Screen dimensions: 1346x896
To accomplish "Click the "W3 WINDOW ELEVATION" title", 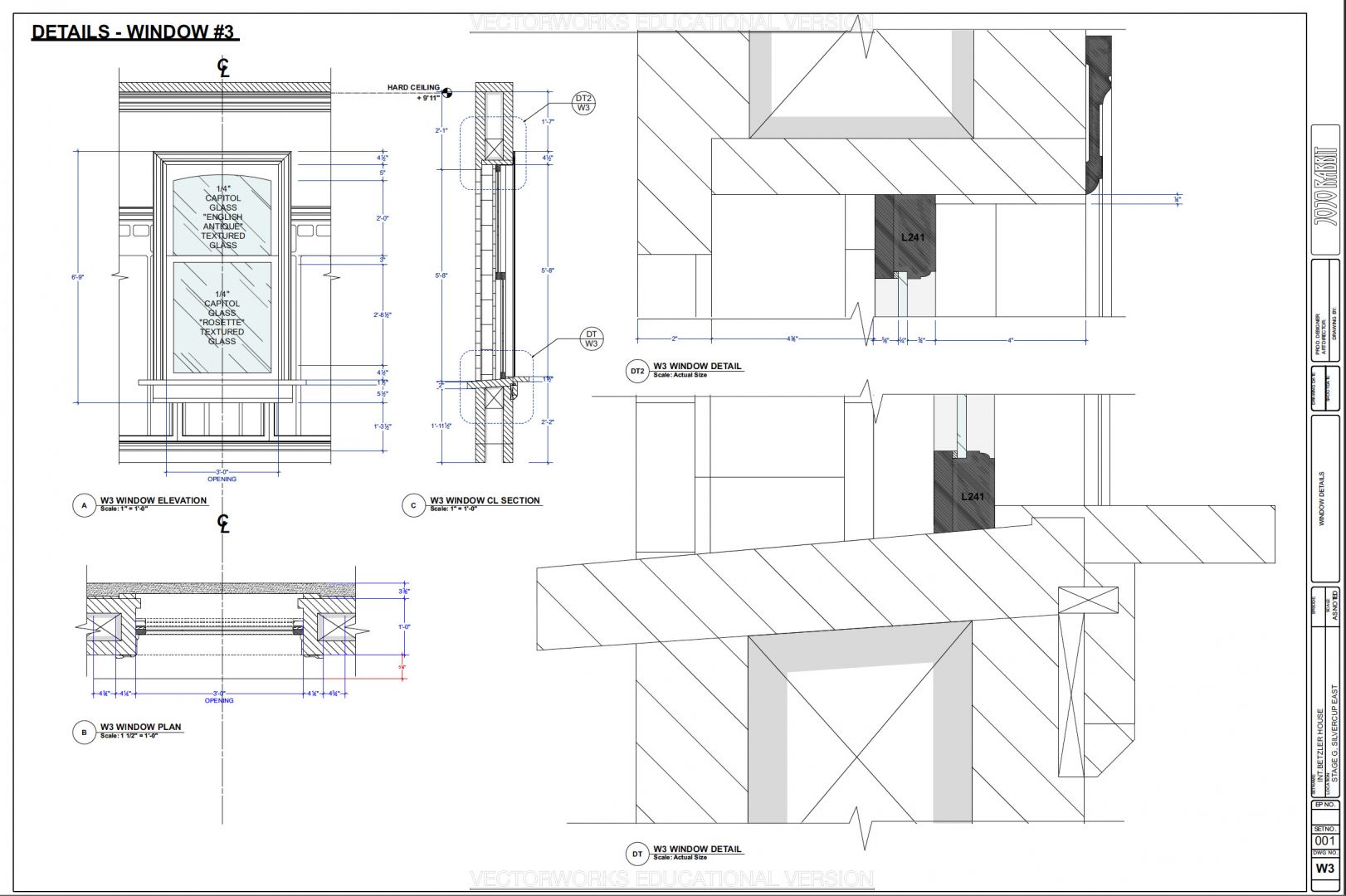I will (154, 500).
